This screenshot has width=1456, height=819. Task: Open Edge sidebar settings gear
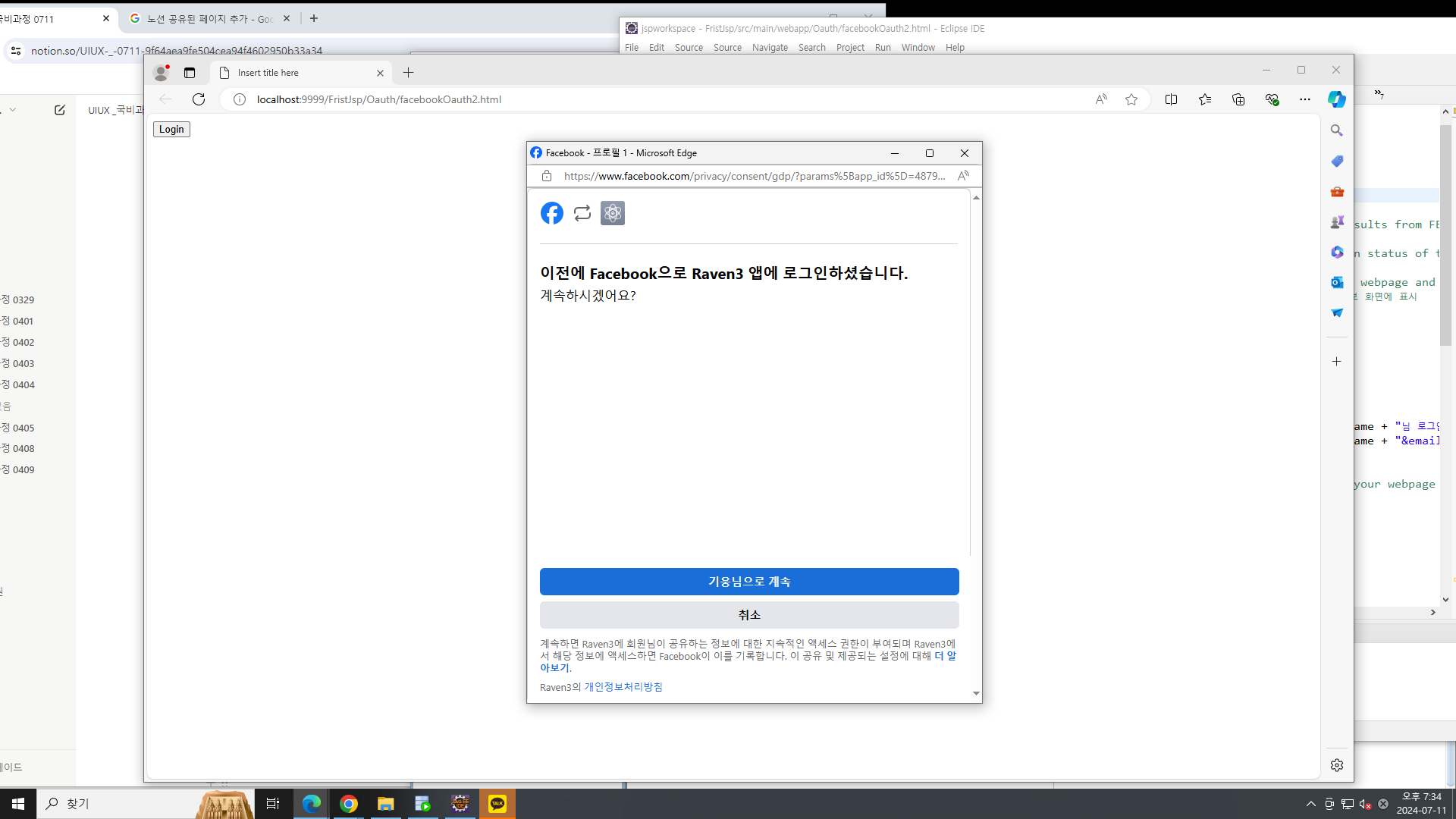tap(1337, 765)
